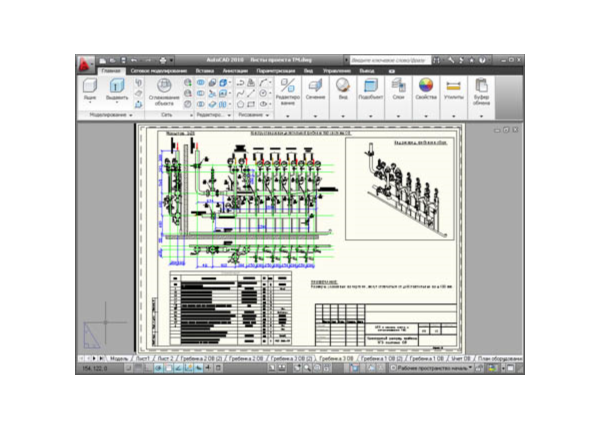Open the dropdown arrow below Выдавить

tap(117, 103)
